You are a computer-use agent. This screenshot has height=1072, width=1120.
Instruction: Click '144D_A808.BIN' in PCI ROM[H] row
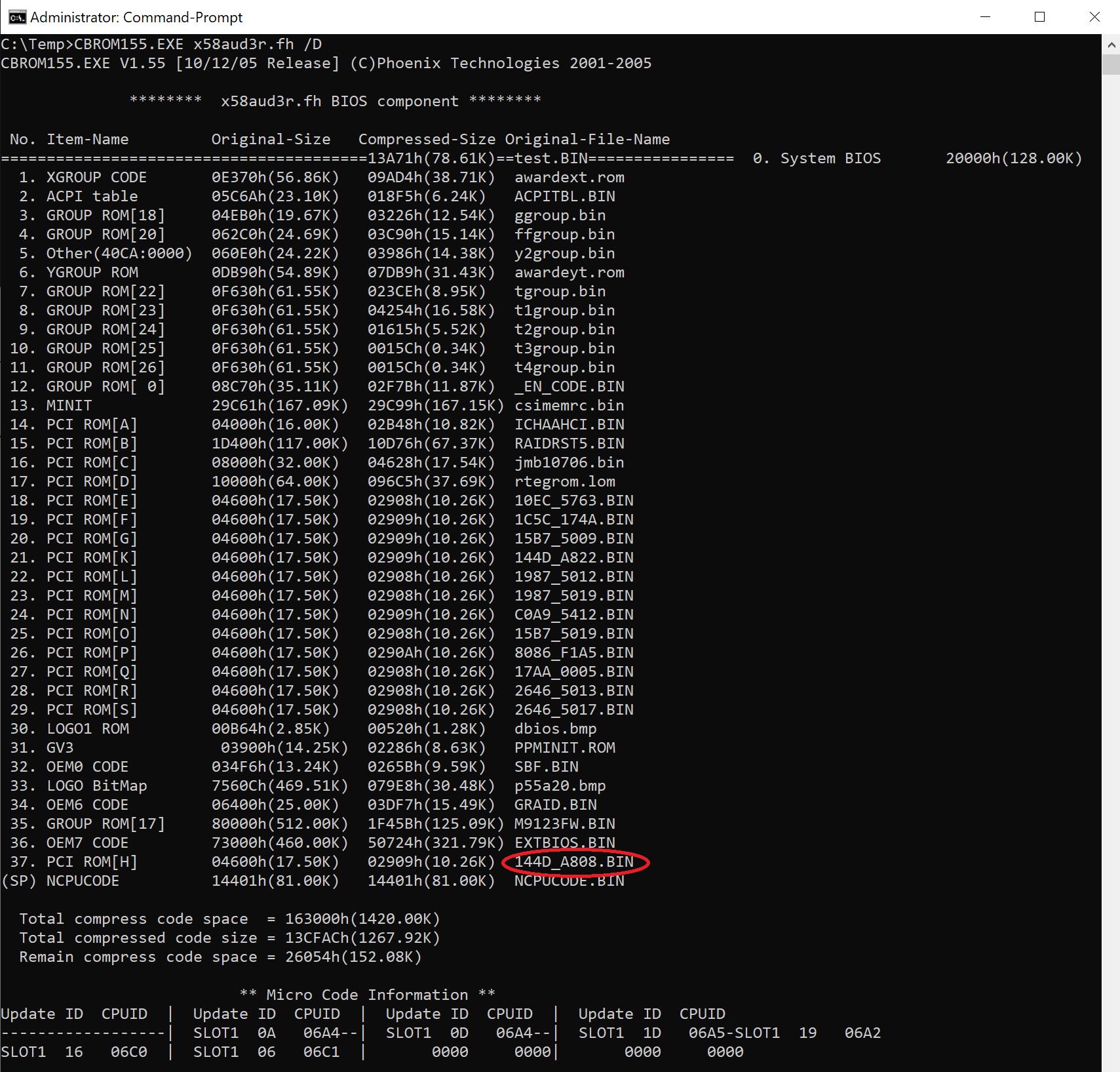pos(574,862)
